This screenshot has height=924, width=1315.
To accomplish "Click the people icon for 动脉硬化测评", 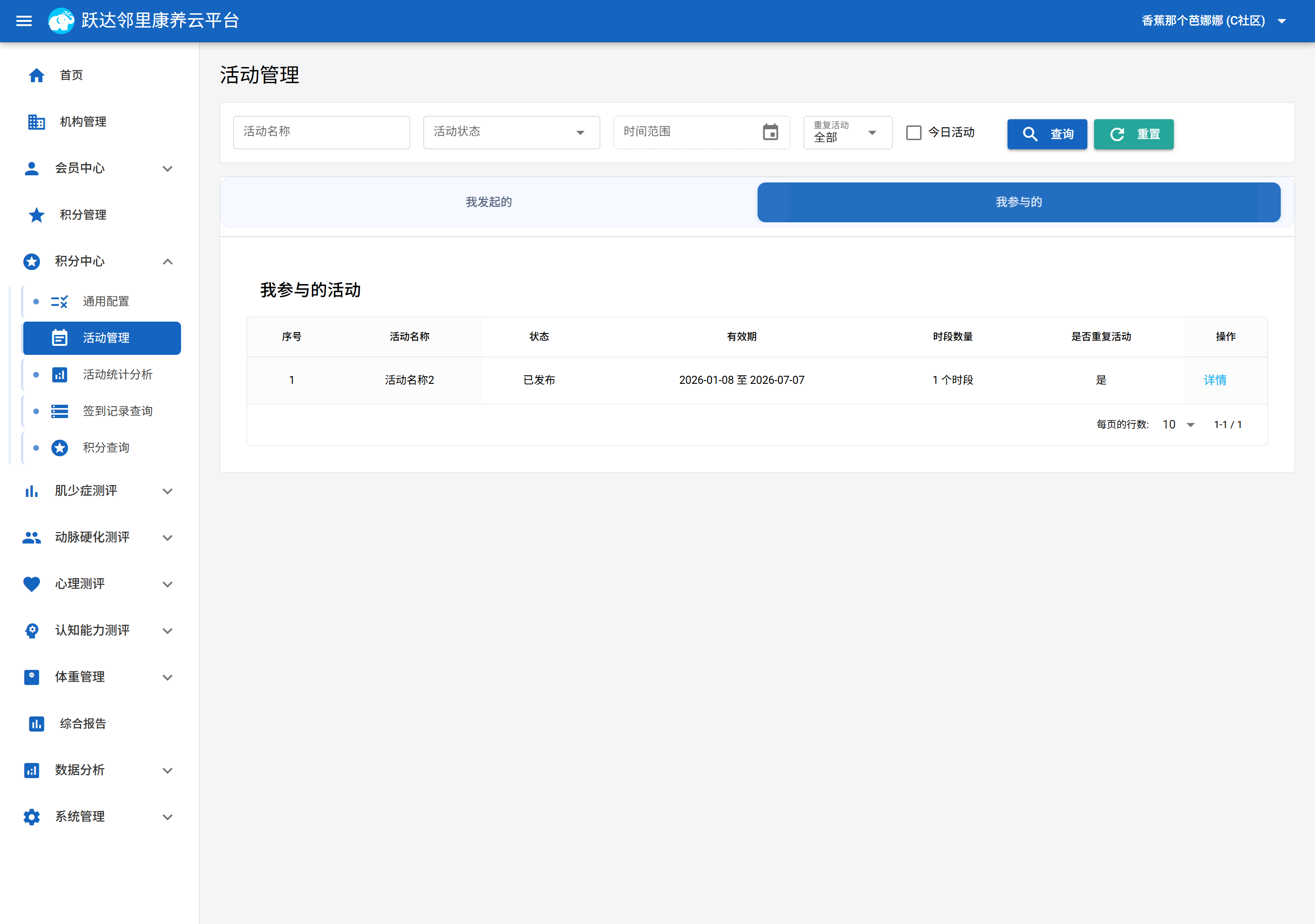I will pyautogui.click(x=31, y=538).
